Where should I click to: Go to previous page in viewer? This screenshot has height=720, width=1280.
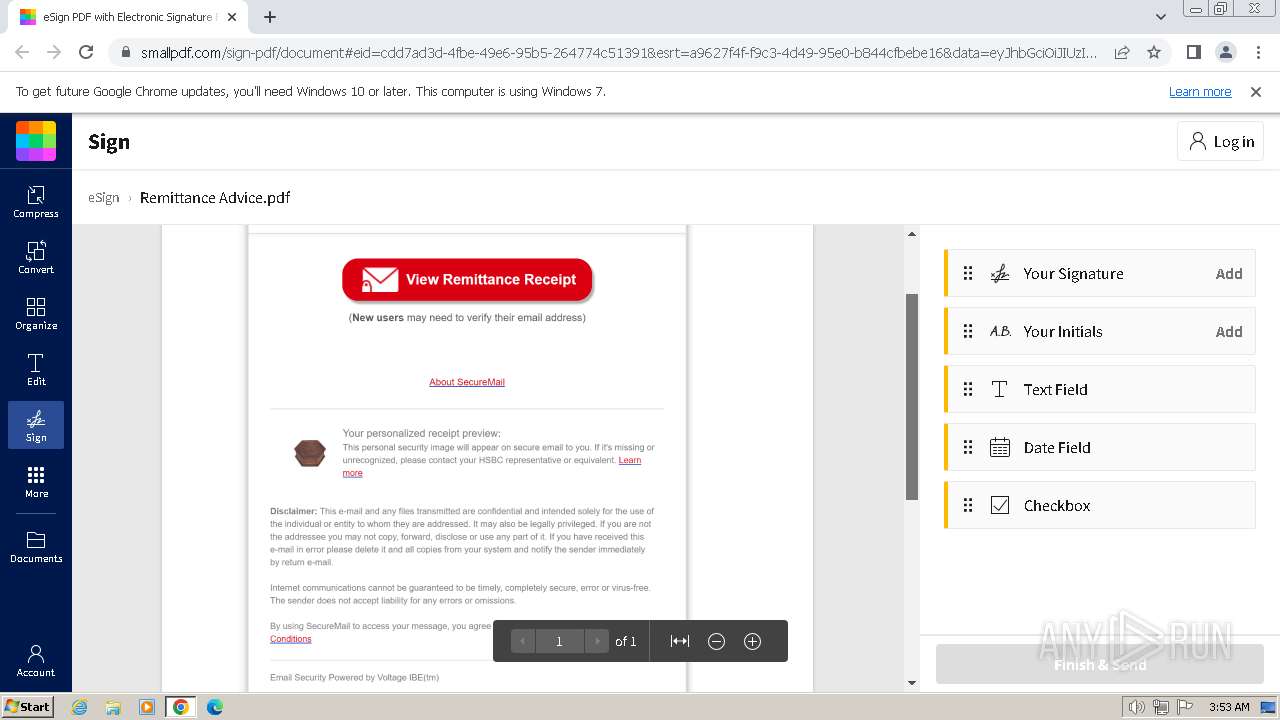(x=523, y=641)
